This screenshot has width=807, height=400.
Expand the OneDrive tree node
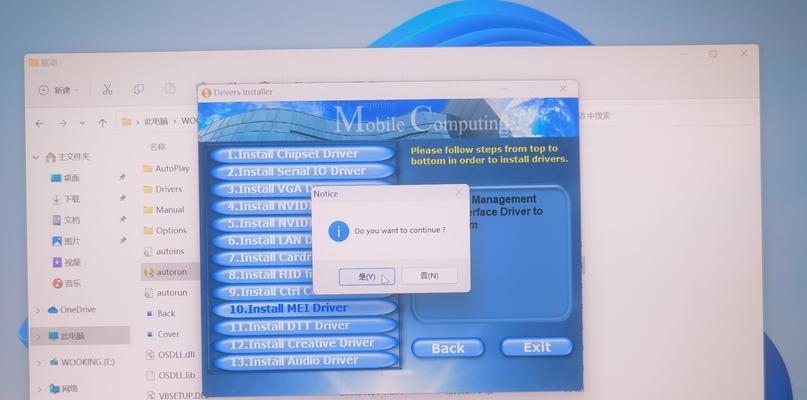coord(38,310)
